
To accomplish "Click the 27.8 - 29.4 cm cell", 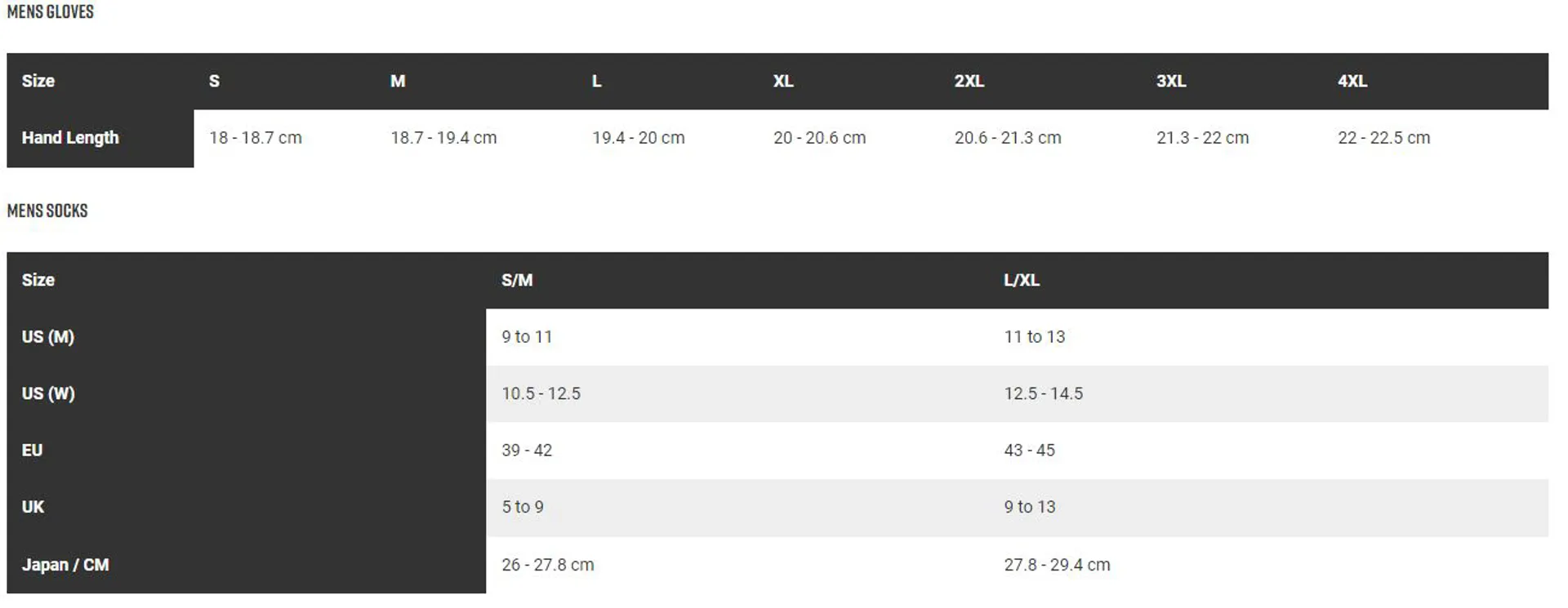I will click(x=1058, y=565).
